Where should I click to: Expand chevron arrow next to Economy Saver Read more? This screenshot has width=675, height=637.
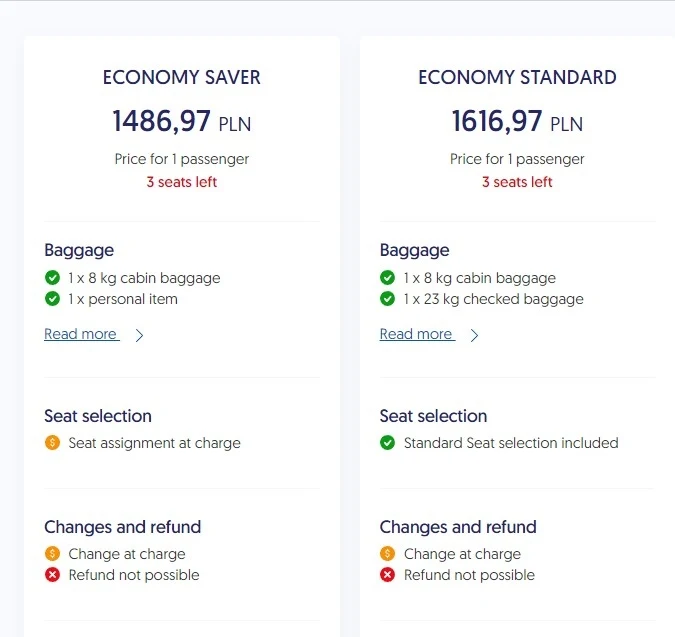[139, 336]
